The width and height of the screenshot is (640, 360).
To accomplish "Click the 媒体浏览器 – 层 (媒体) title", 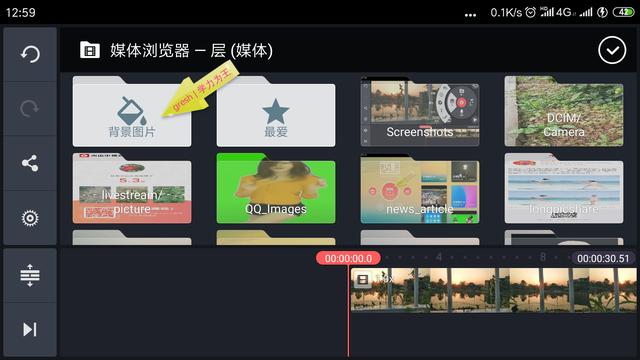I will [x=191, y=51].
